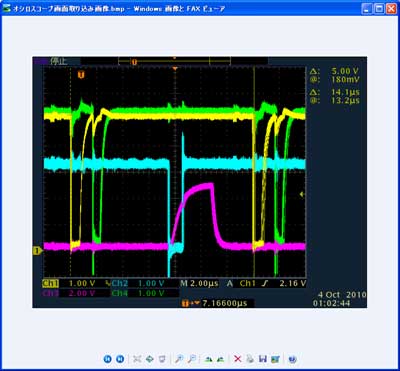The height and width of the screenshot is (371, 400).
Task: Click the Ch1 ground marker in the image
Action: pos(38,250)
